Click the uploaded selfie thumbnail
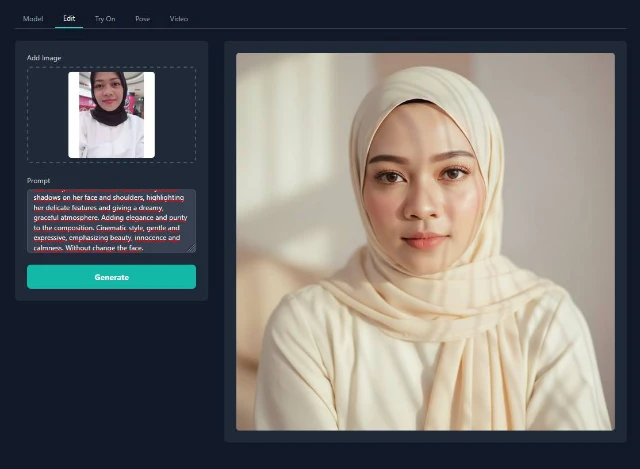 [x=111, y=115]
